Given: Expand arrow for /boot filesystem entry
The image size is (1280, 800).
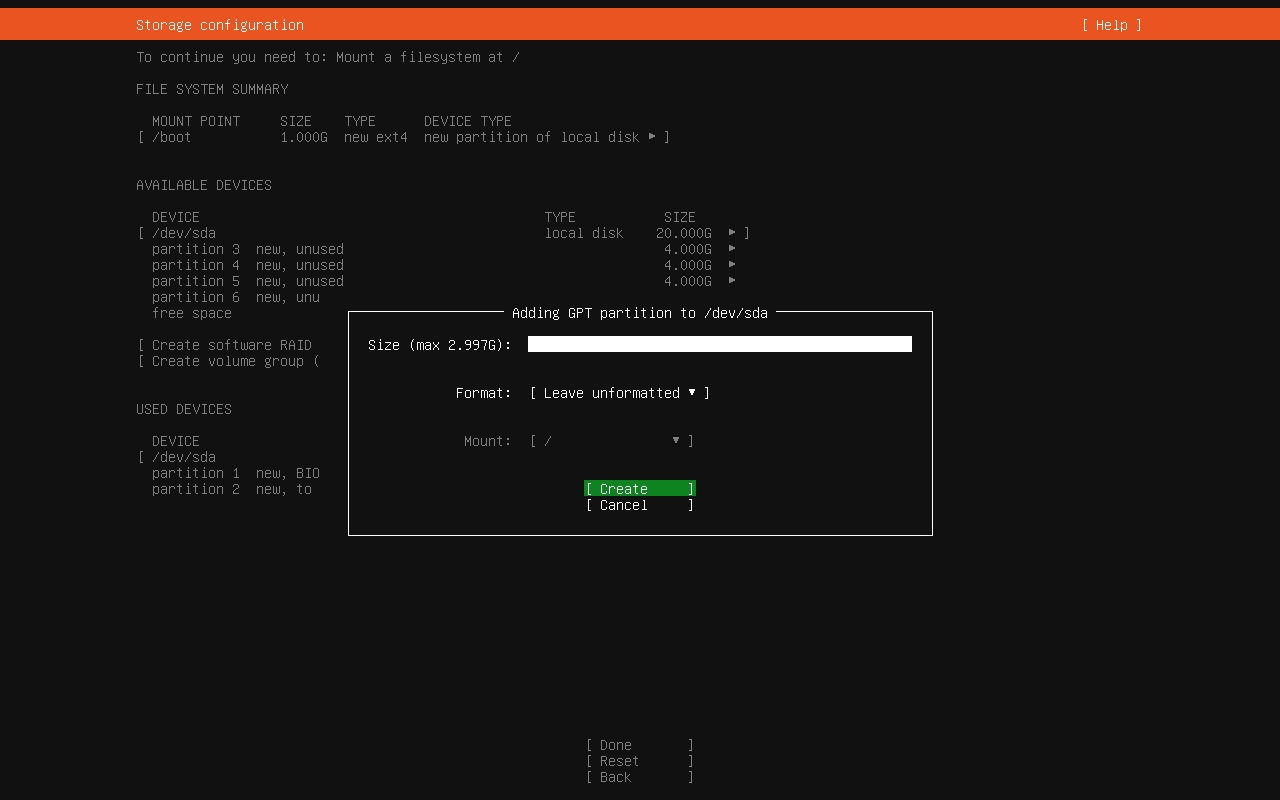Looking at the screenshot, I should [x=652, y=136].
